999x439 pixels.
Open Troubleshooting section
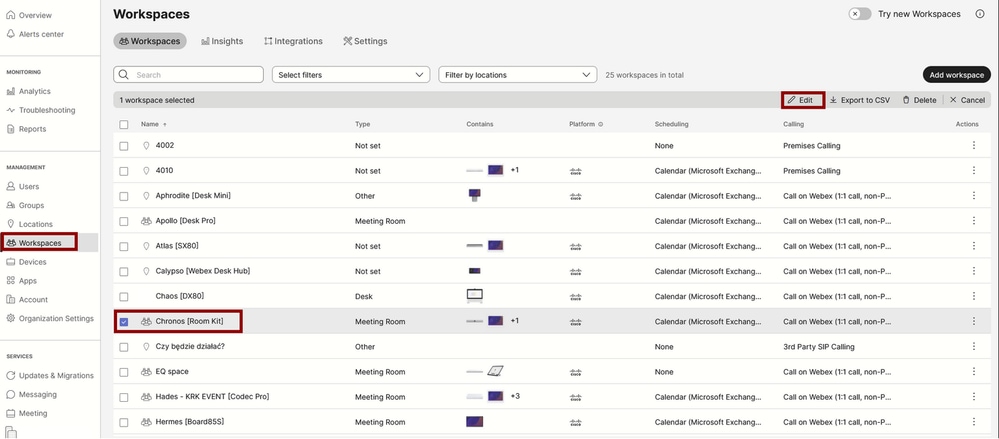41,110
